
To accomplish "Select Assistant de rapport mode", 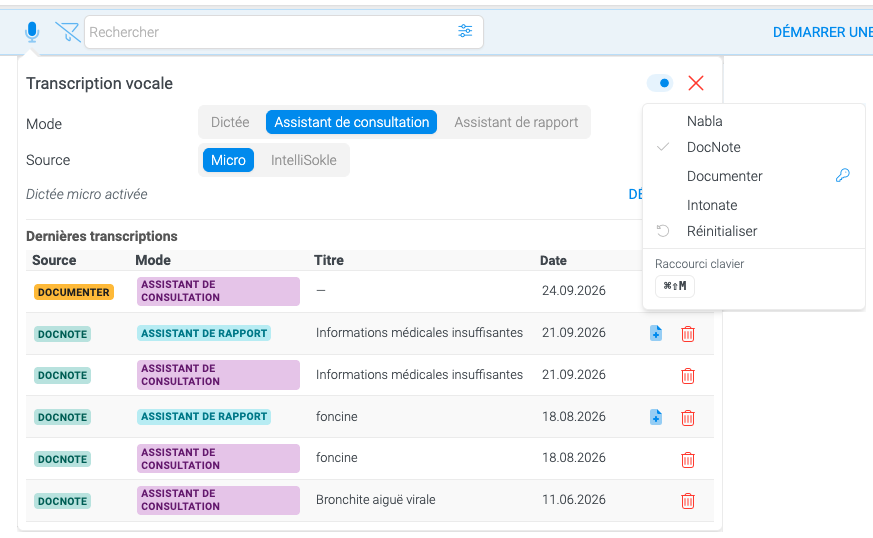I will tap(516, 122).
